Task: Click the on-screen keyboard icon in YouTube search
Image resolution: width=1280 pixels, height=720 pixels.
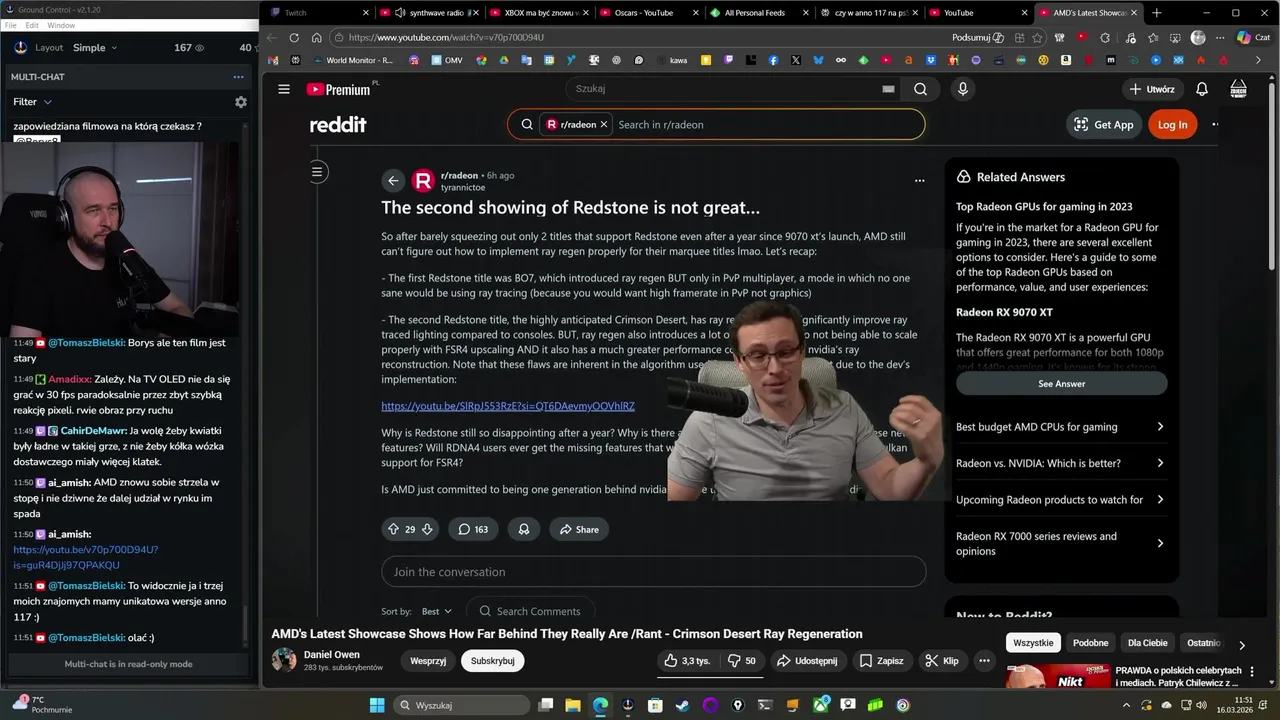Action: tap(888, 89)
